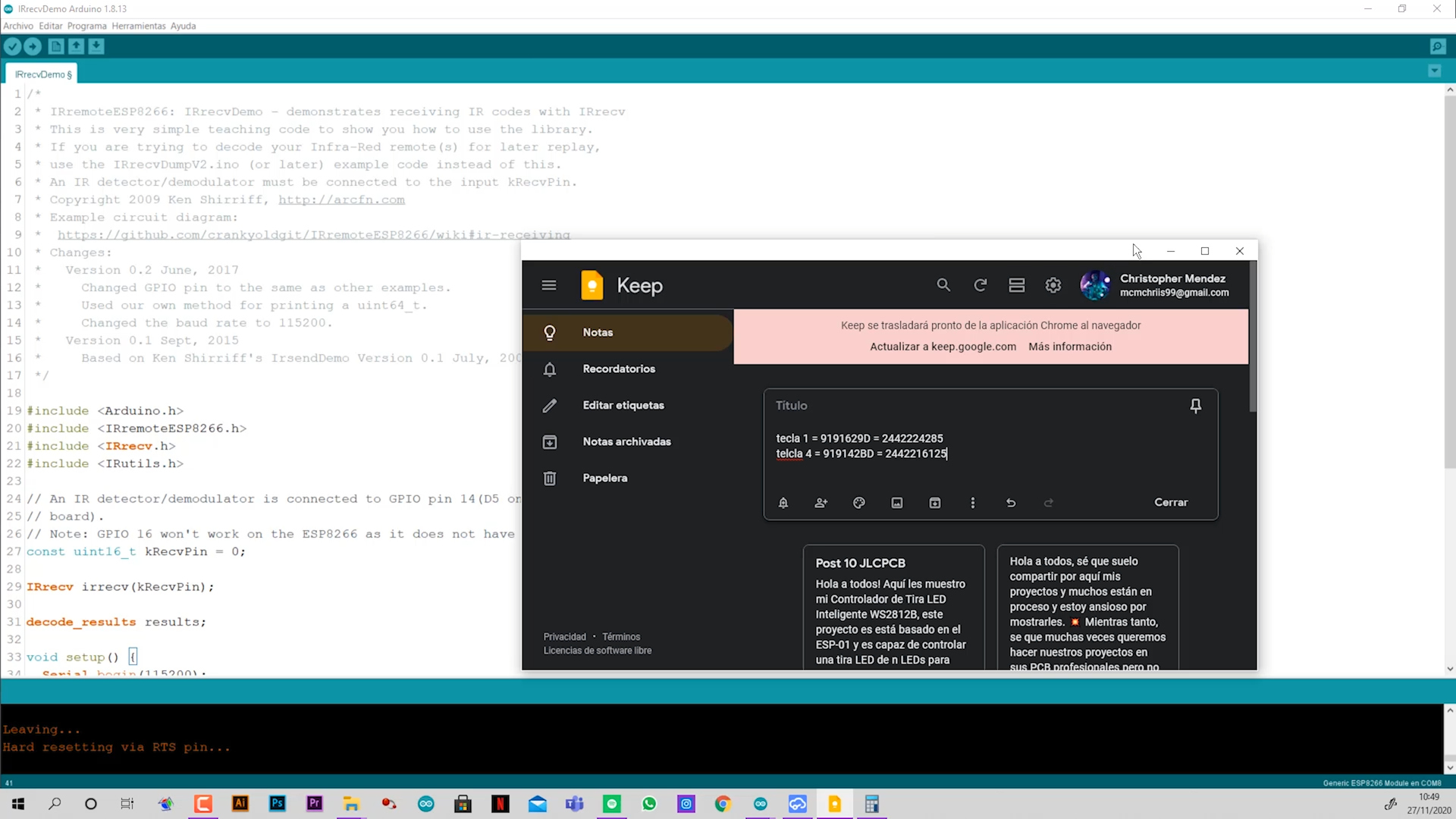Click Privacidad link in Keep footer
Viewport: 1456px width, 819px height.
pos(564,637)
